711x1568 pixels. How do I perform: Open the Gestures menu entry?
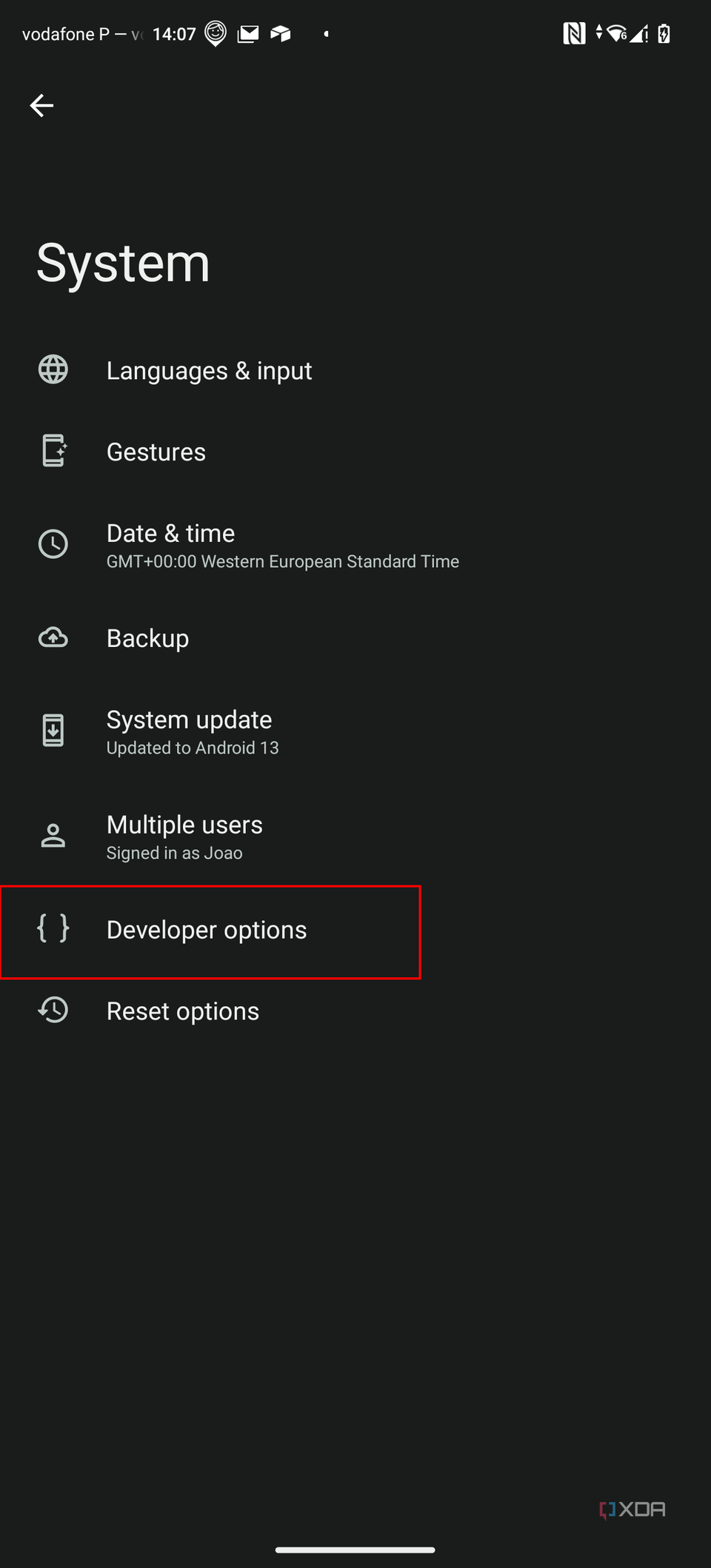tap(156, 452)
